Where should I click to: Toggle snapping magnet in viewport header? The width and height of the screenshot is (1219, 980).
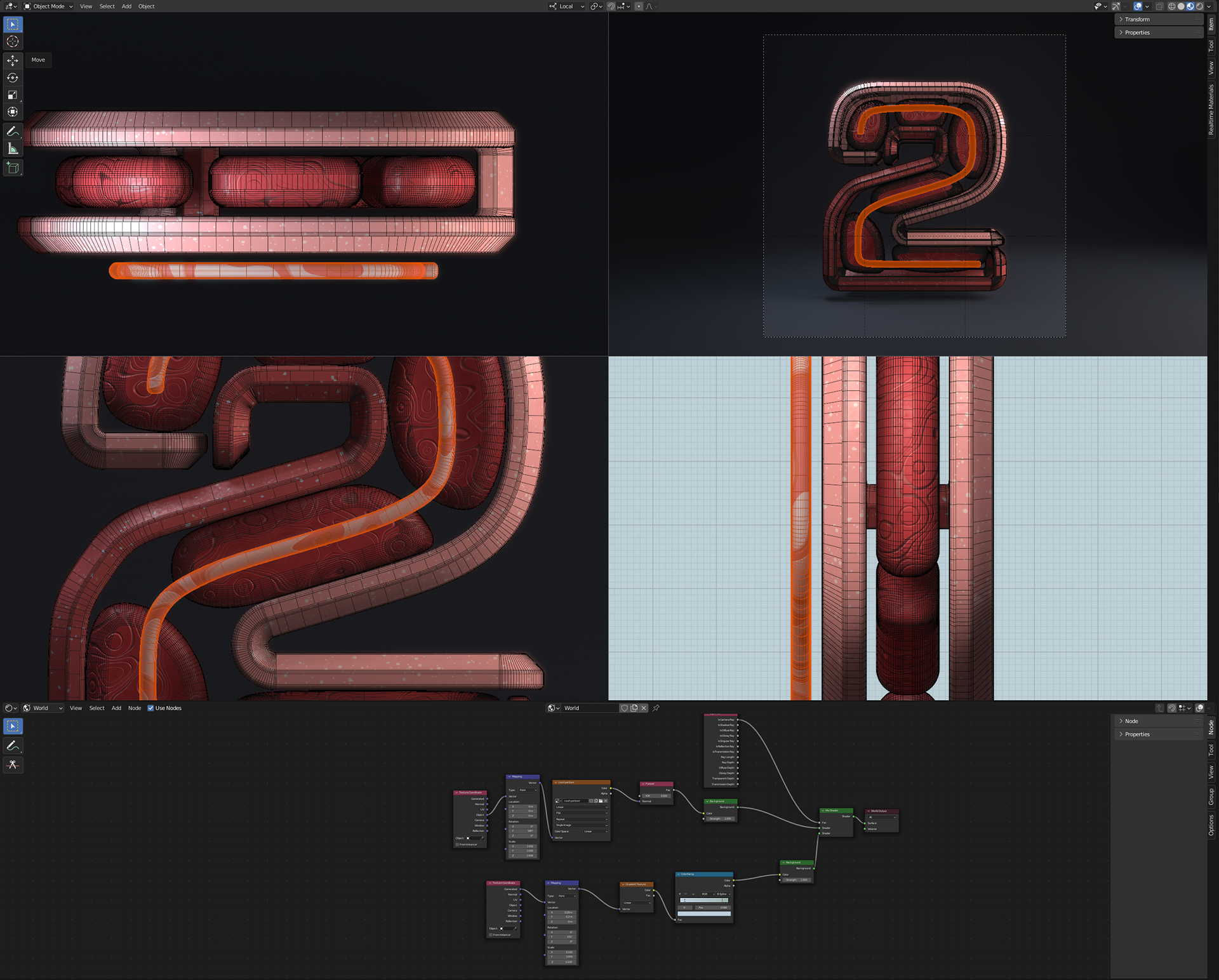pyautogui.click(x=611, y=6)
